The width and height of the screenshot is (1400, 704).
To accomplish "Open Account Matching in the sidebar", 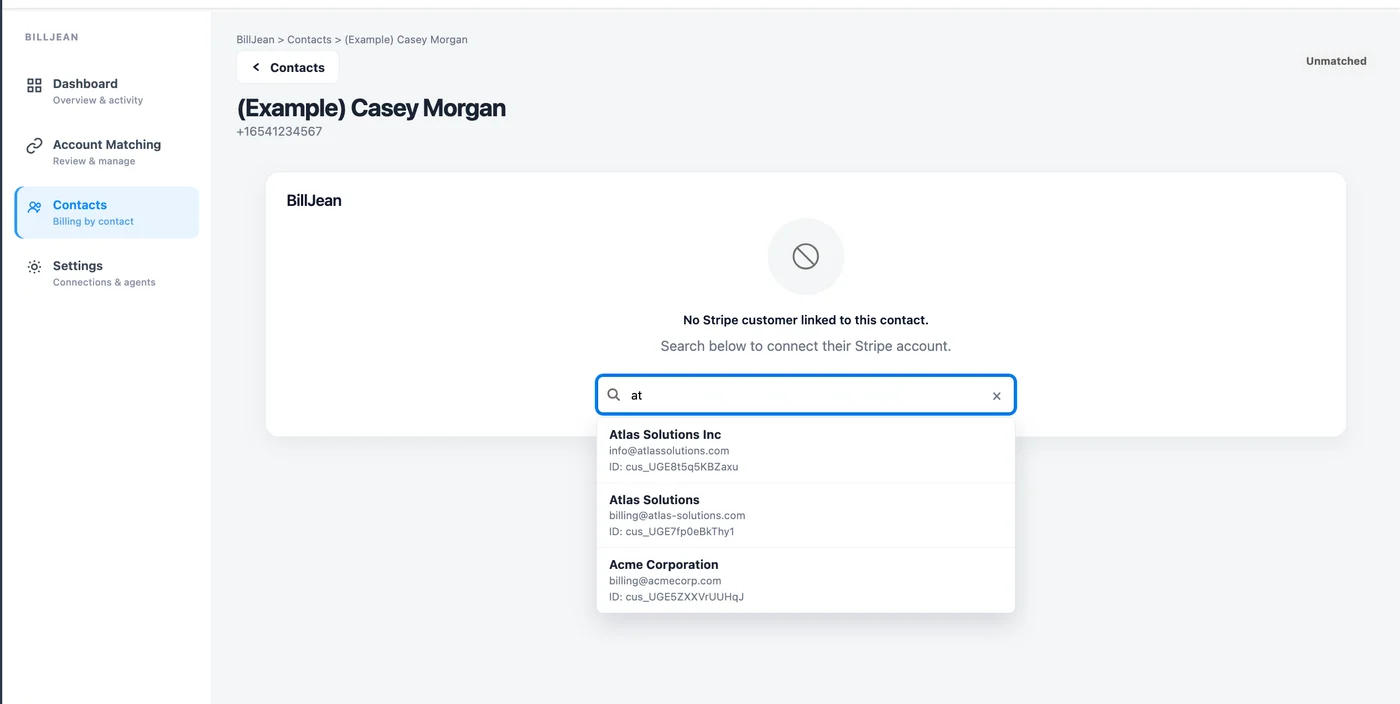I will point(107,152).
